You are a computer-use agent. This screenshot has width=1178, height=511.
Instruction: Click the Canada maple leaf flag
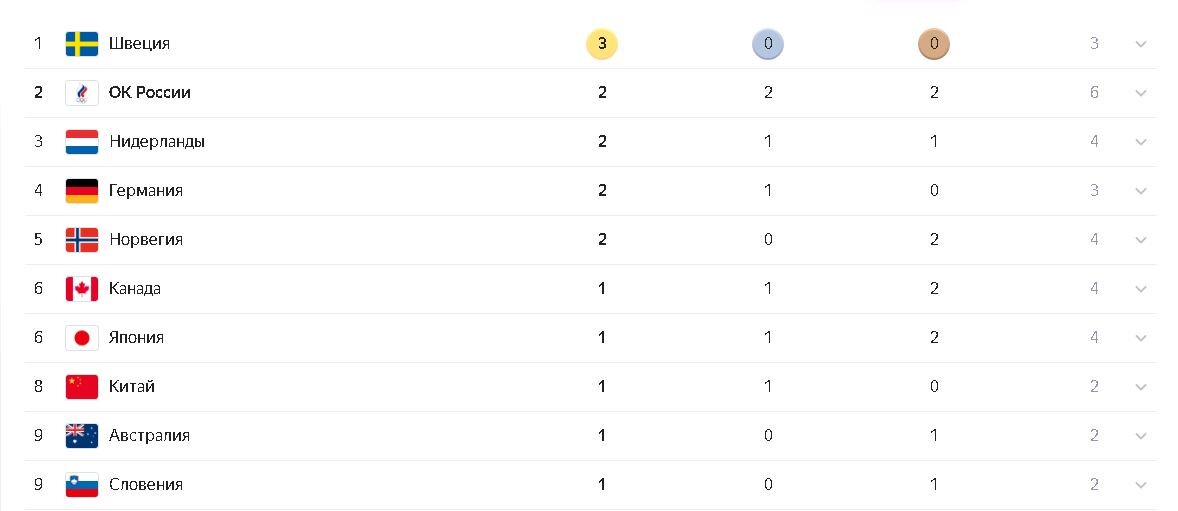82,289
